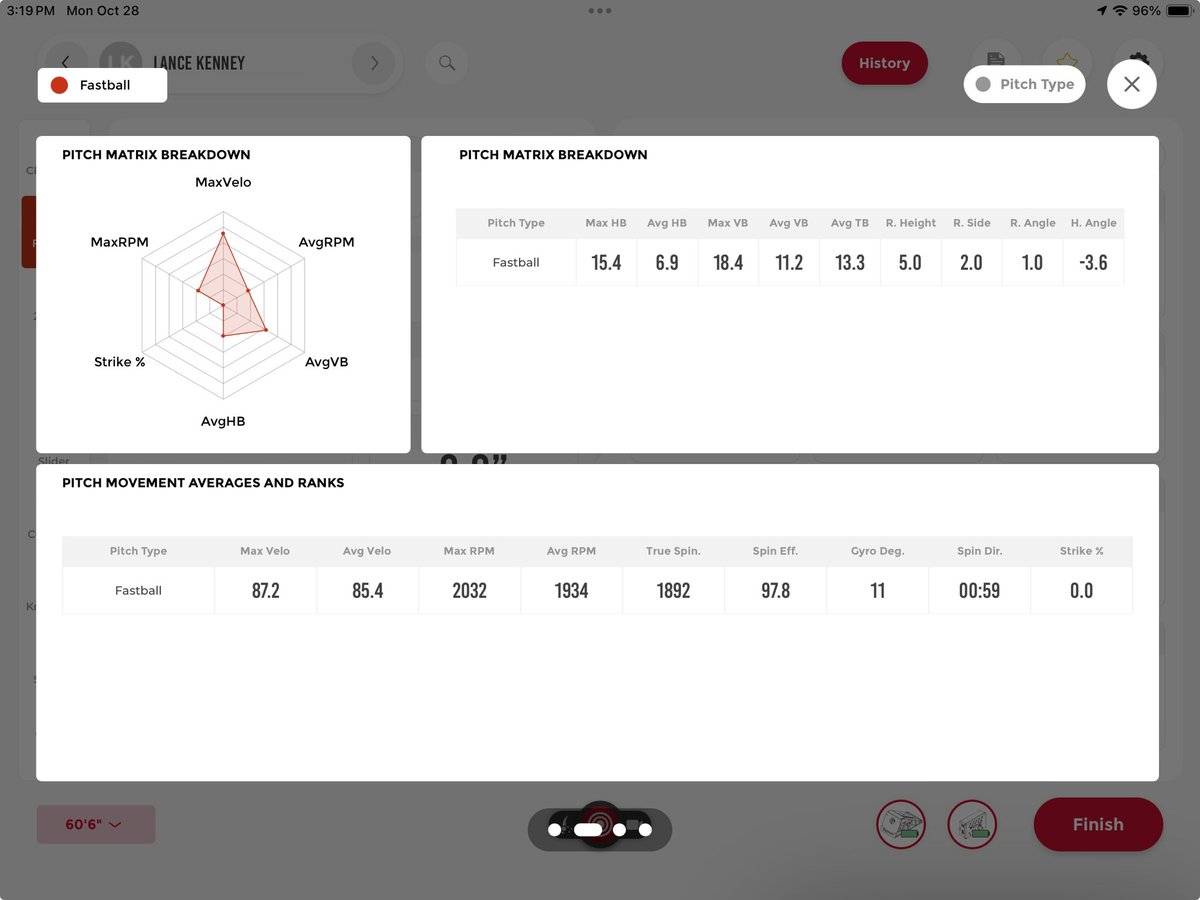Tap the 11.2 Avg VB value
The width and height of the screenshot is (1200, 900).
[789, 262]
